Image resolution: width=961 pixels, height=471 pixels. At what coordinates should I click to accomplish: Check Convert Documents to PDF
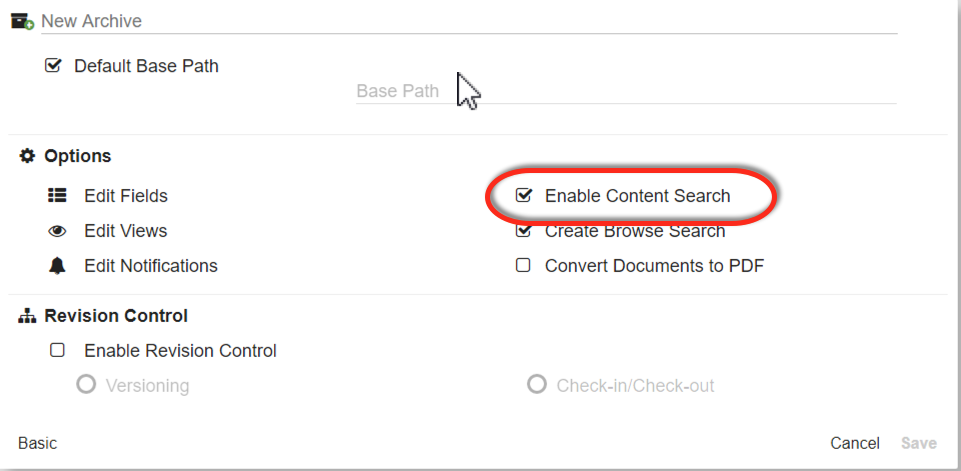point(523,266)
